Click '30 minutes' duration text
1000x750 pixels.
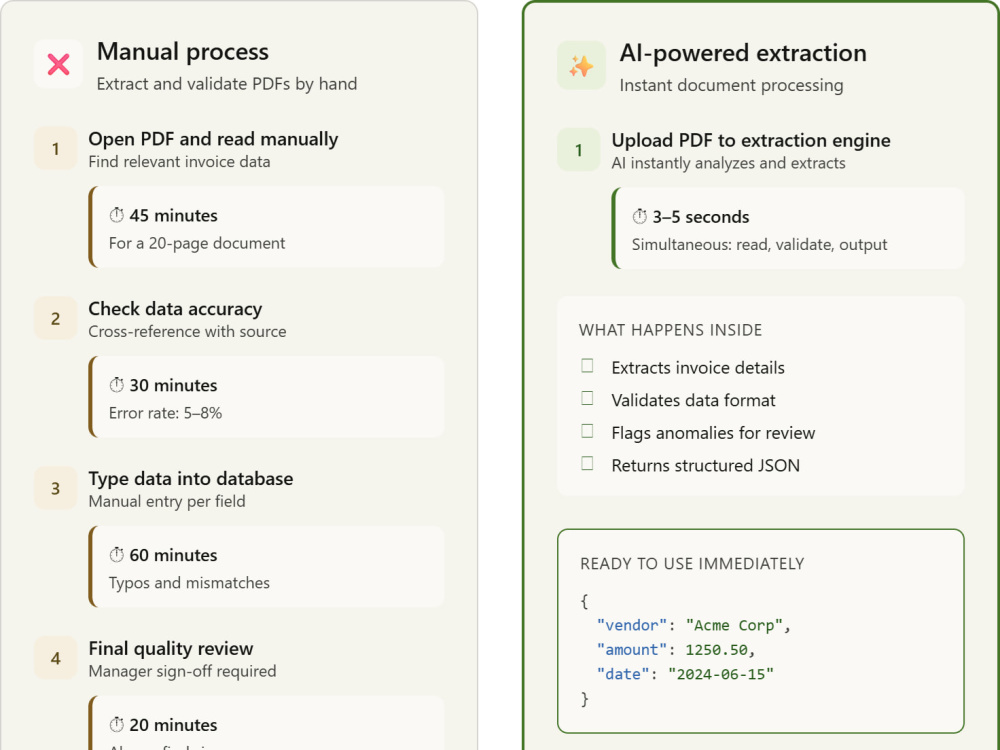pyautogui.click(x=173, y=385)
